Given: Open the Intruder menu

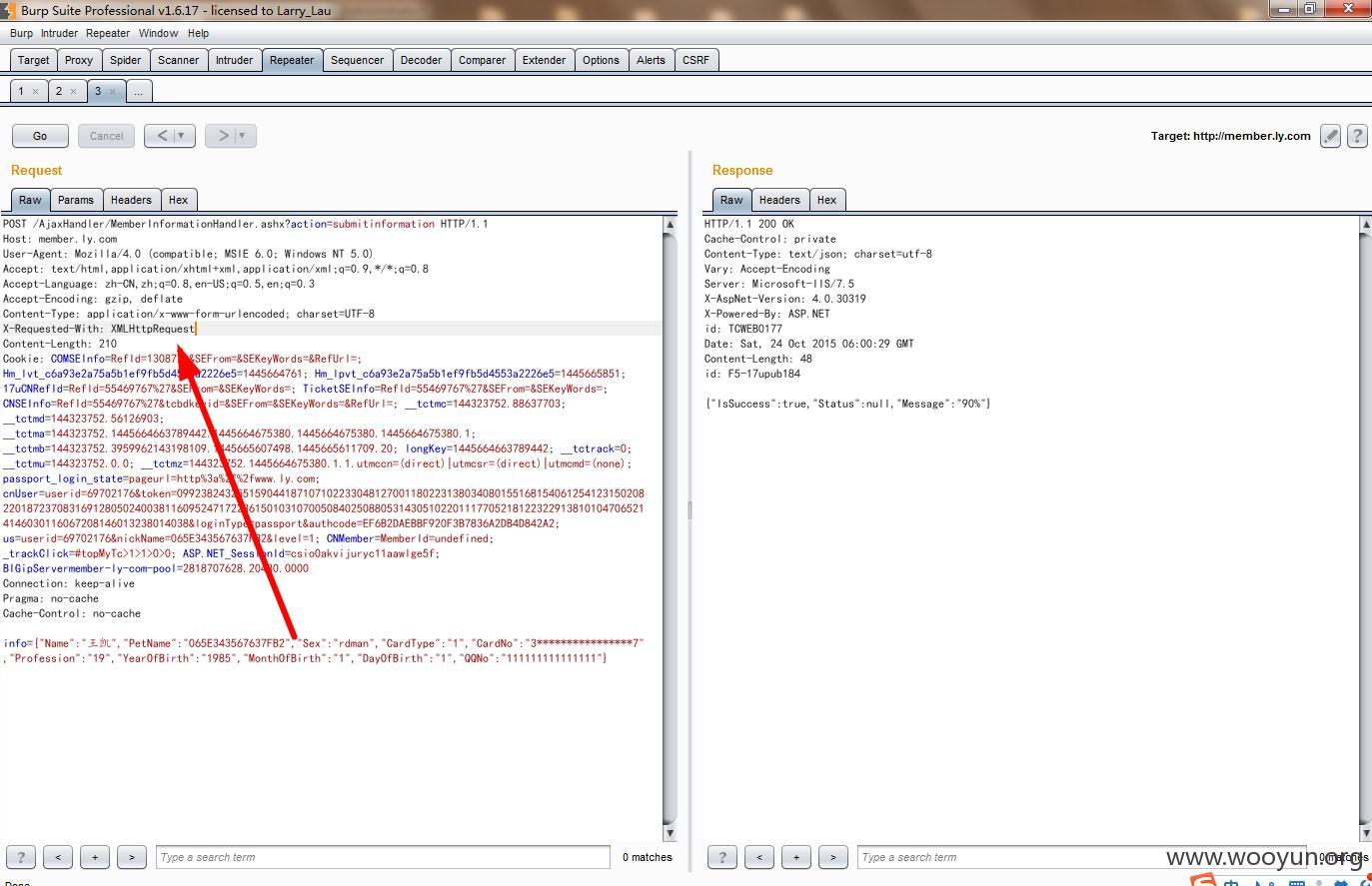Looking at the screenshot, I should tap(59, 33).
